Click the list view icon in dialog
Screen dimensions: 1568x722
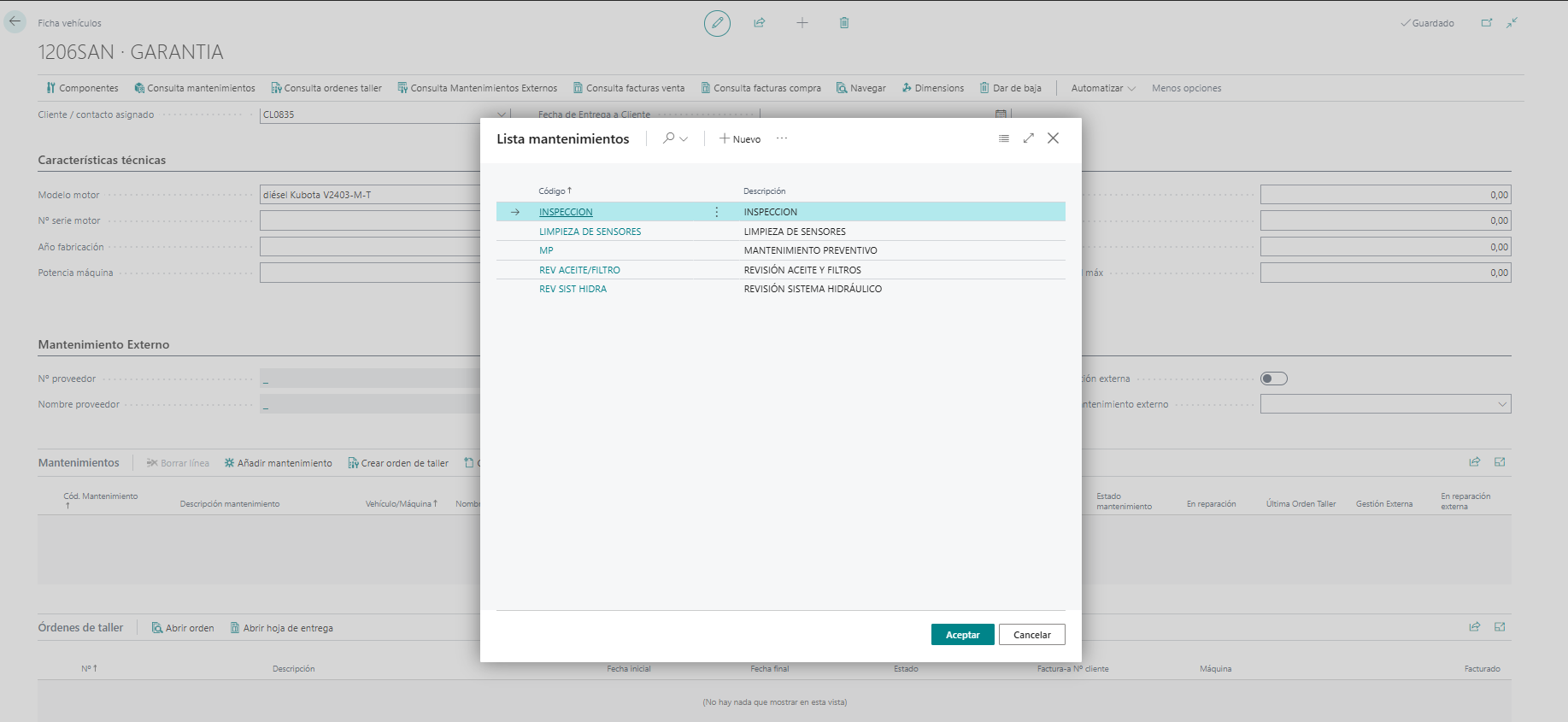coord(1004,138)
